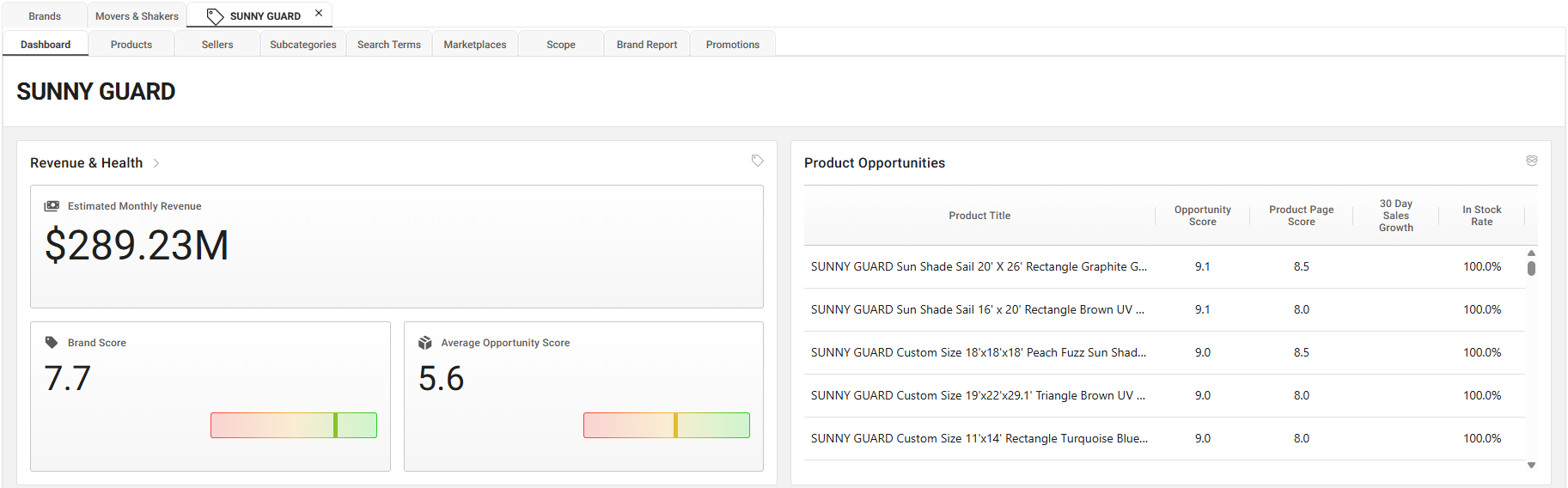Click the Revenue & Health heading
The height and width of the screenshot is (488, 1568).
(87, 163)
